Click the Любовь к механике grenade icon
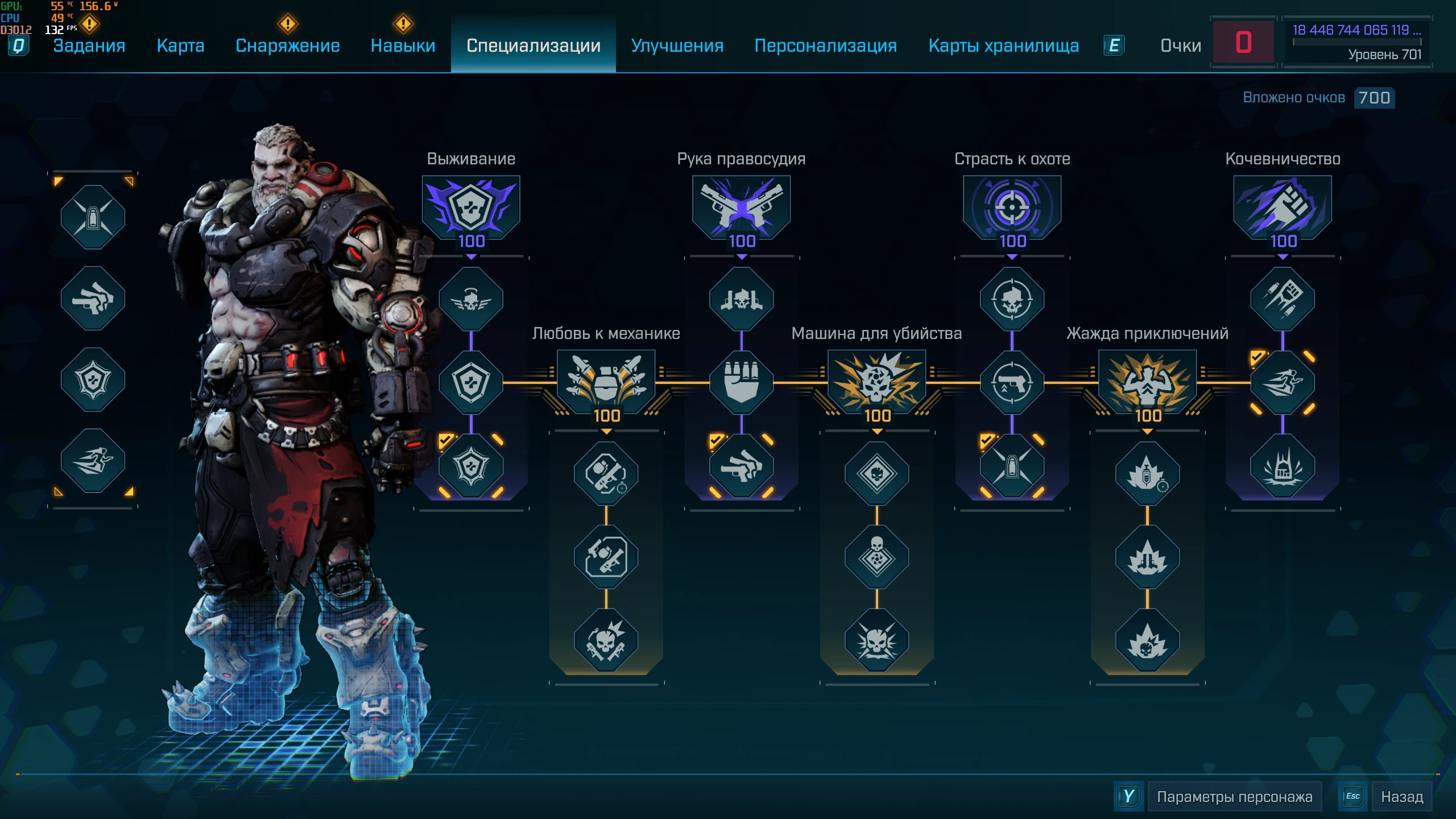This screenshot has width=1456, height=819. click(x=606, y=382)
